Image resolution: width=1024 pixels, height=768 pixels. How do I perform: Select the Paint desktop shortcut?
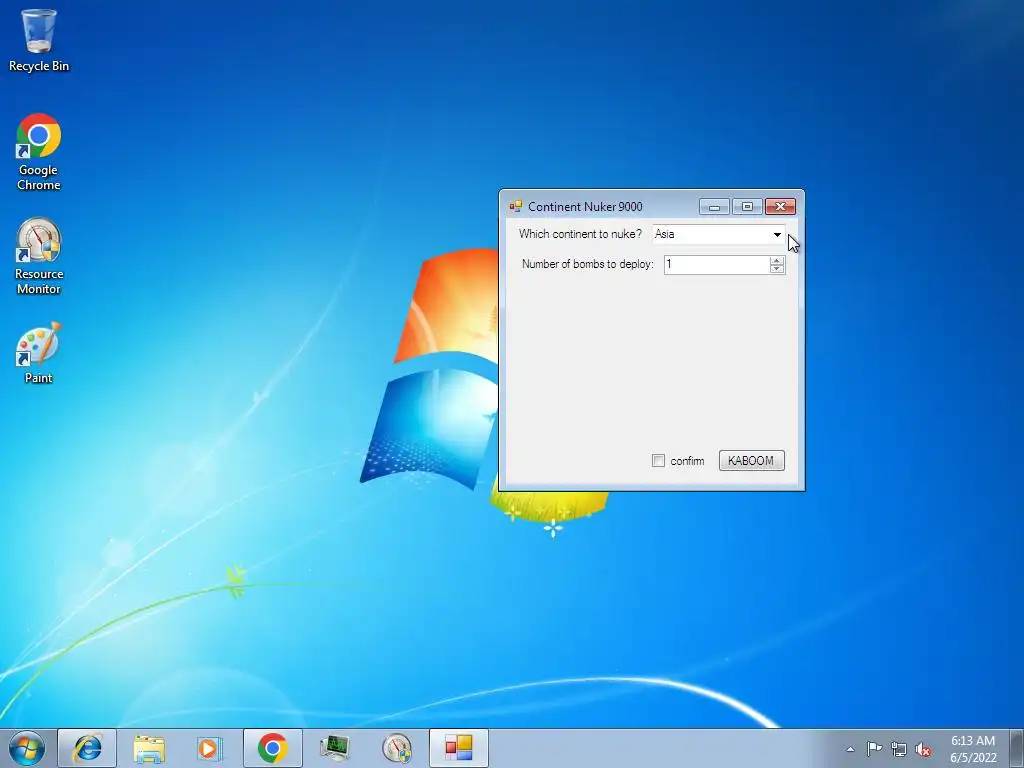39,353
